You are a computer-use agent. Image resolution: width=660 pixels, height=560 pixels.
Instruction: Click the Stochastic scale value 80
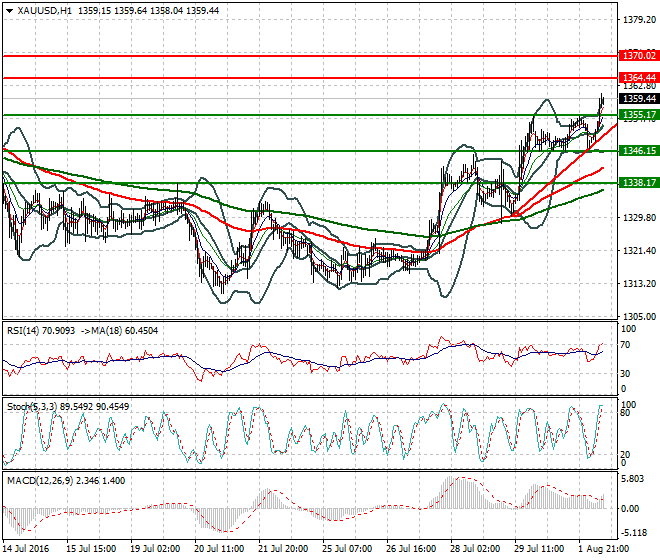click(x=625, y=413)
